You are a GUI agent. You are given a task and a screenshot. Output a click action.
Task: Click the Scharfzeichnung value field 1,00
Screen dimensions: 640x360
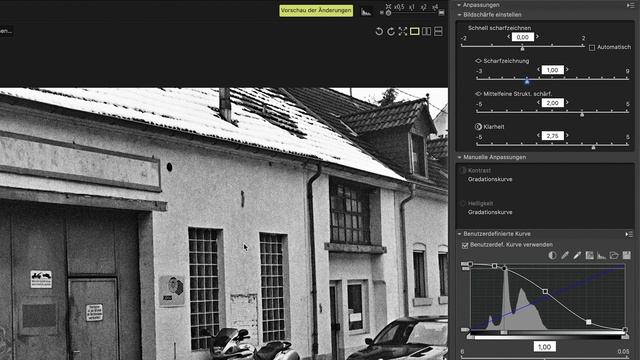552,70
